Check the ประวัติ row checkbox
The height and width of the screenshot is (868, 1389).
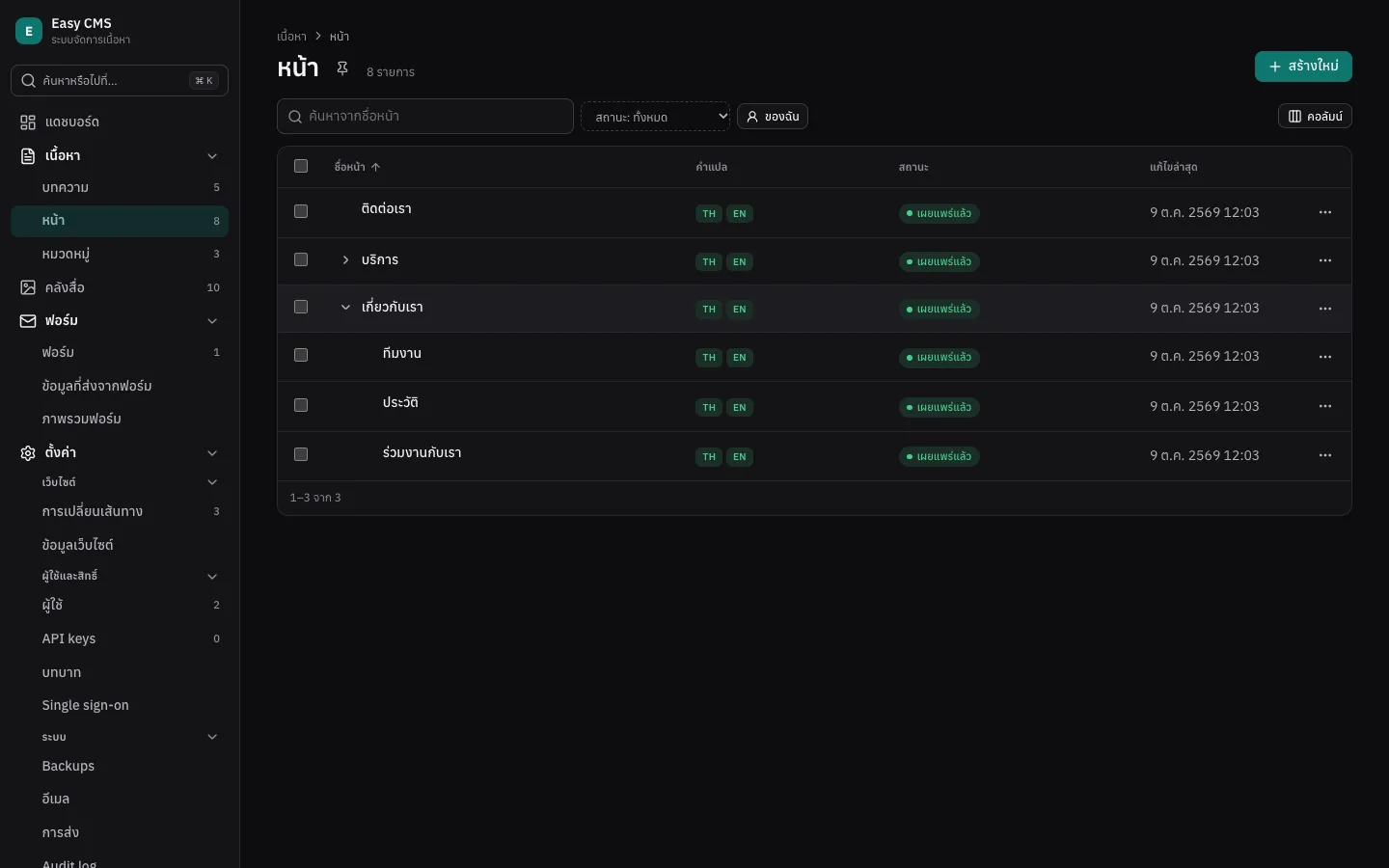pyautogui.click(x=301, y=405)
